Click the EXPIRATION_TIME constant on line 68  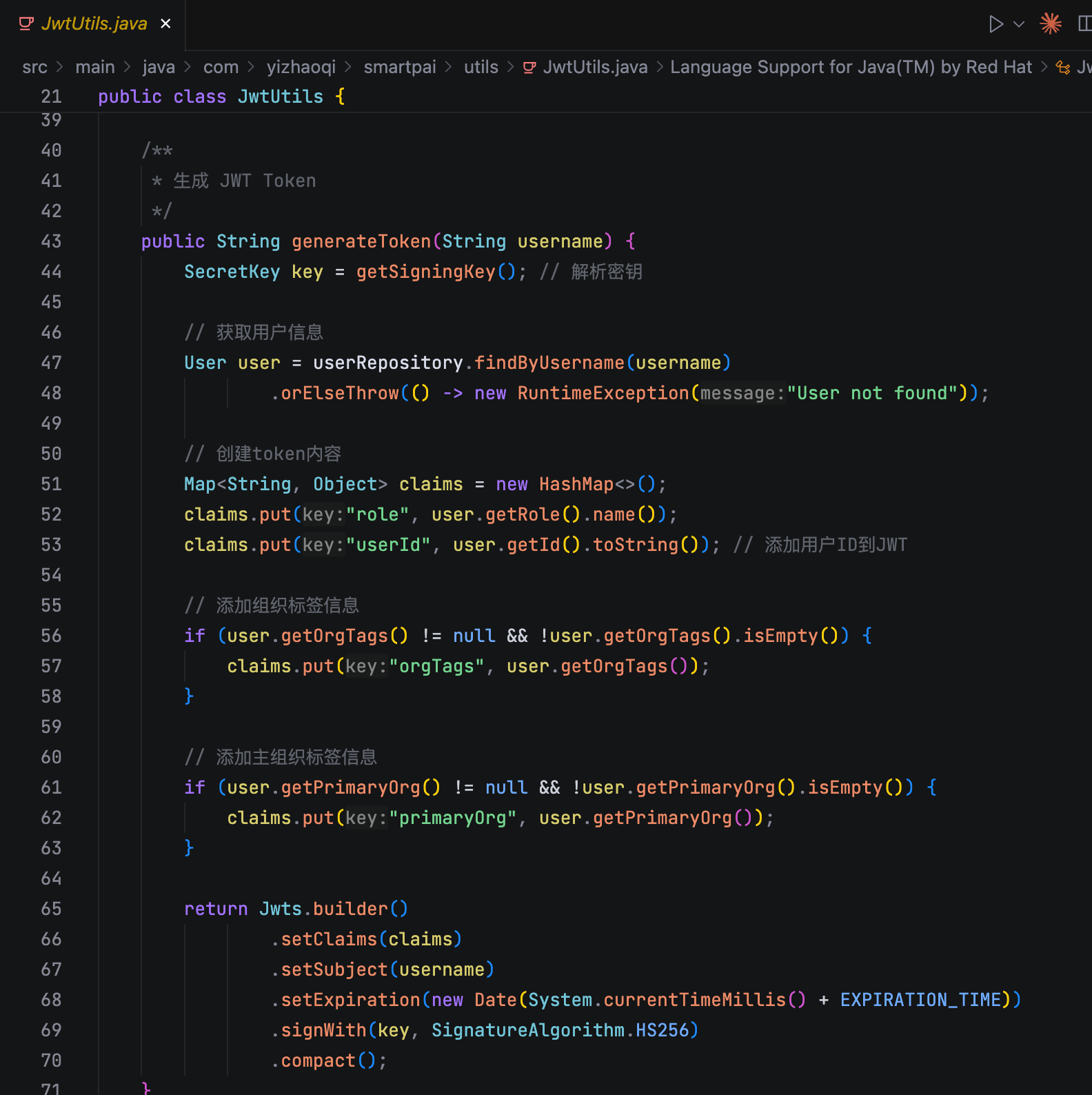click(x=920, y=1000)
